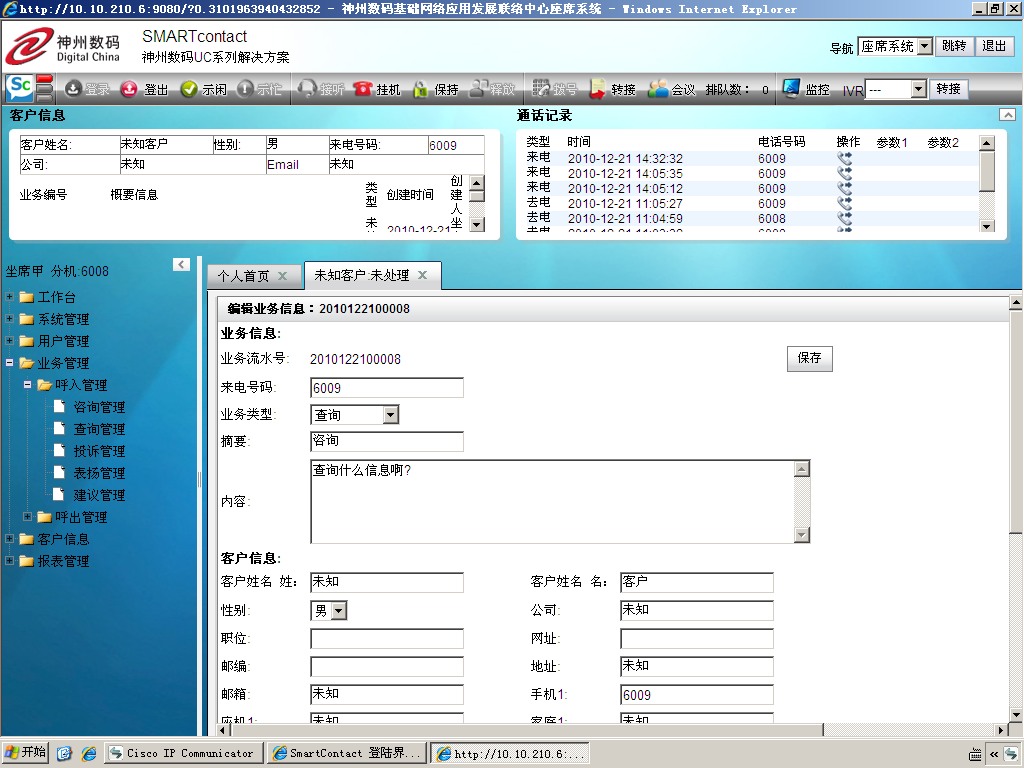Click the 公司 company input field
Image resolution: width=1024 pixels, height=768 pixels.
point(697,610)
